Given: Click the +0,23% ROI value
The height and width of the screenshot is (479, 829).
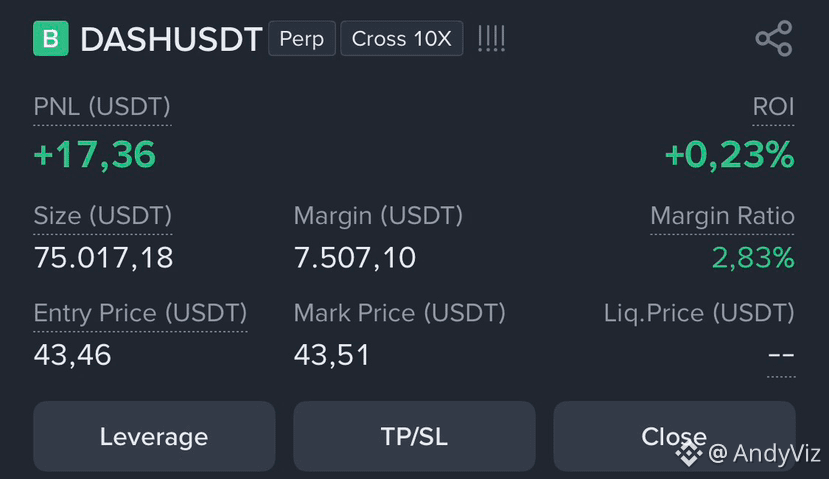Looking at the screenshot, I should click(730, 155).
